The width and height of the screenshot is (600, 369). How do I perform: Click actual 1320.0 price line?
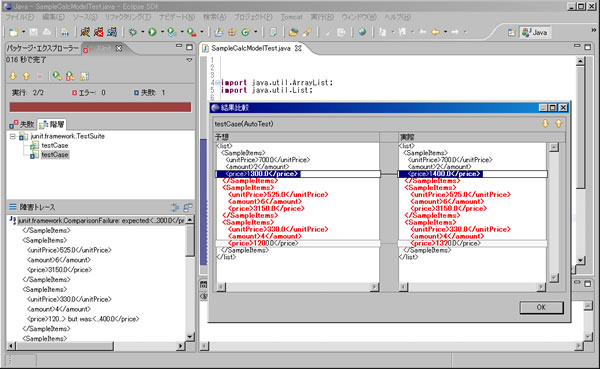(x=473, y=243)
